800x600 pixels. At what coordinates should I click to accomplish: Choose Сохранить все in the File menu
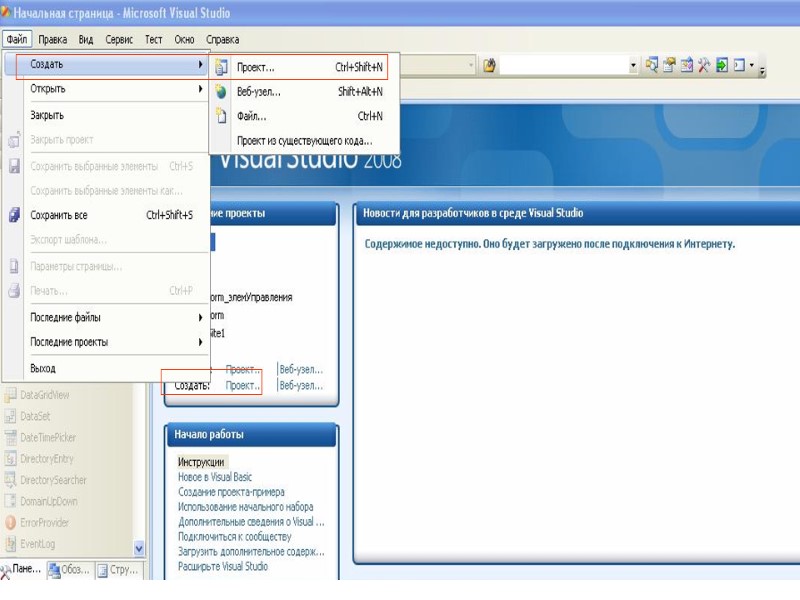(106, 215)
